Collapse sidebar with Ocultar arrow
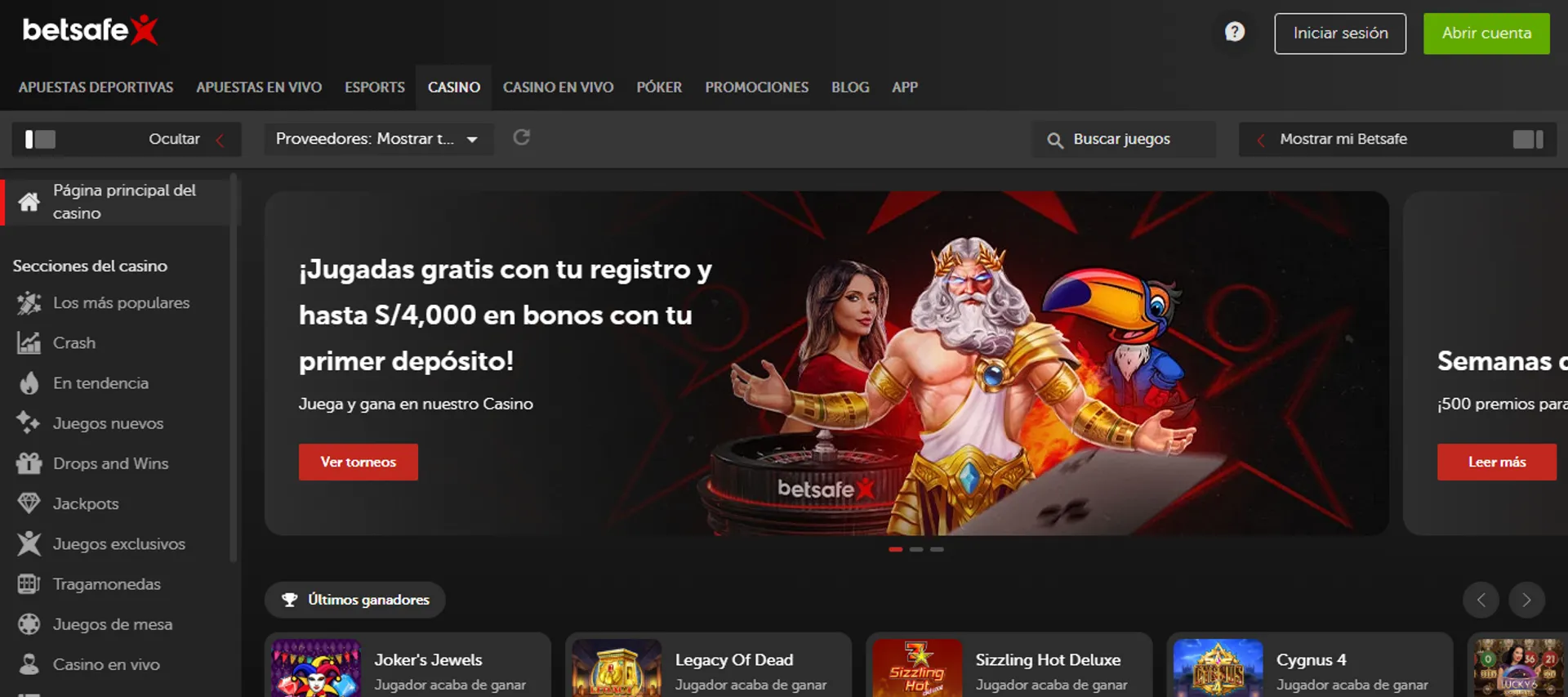The image size is (1568, 697). 220,140
